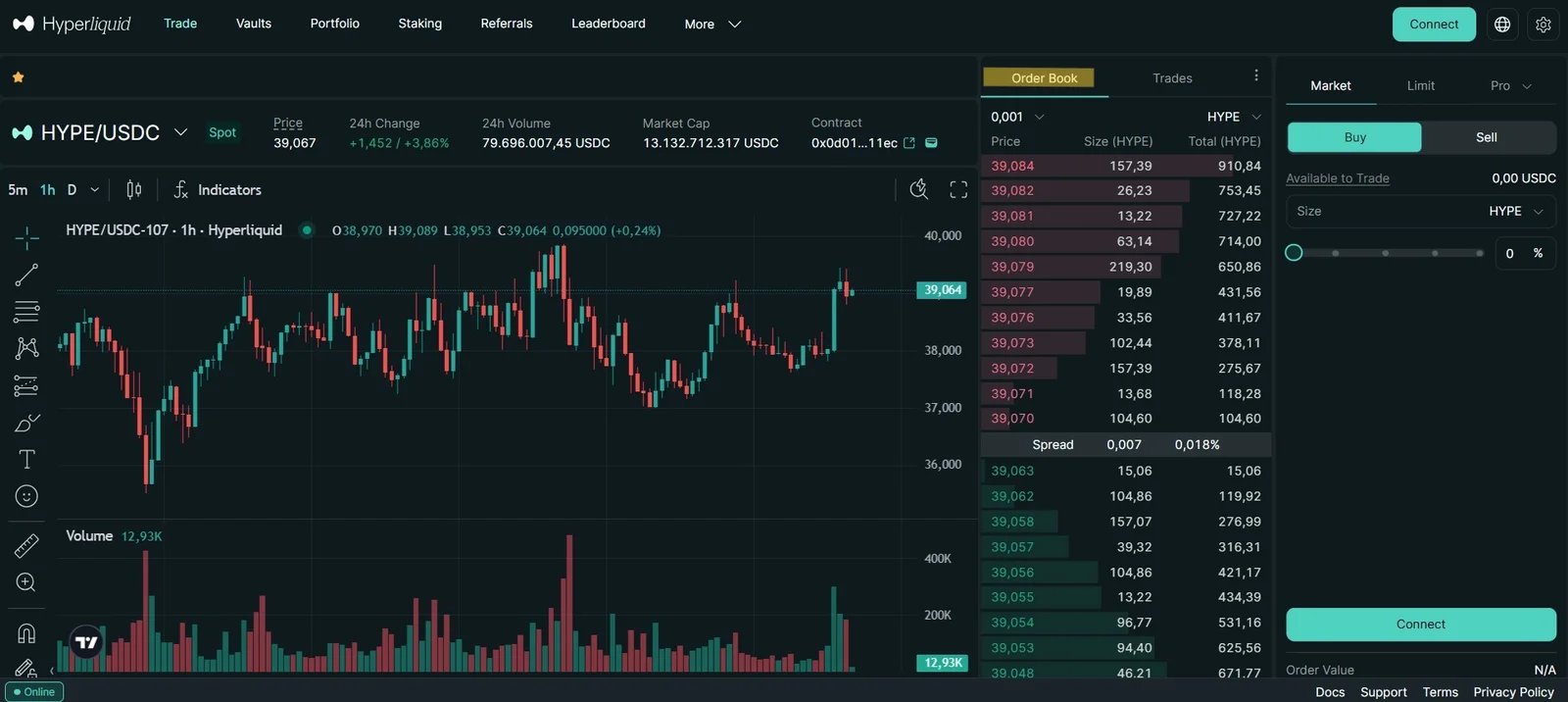Click the order size slider handle
Screen dimensions: 1568x702
[1294, 253]
